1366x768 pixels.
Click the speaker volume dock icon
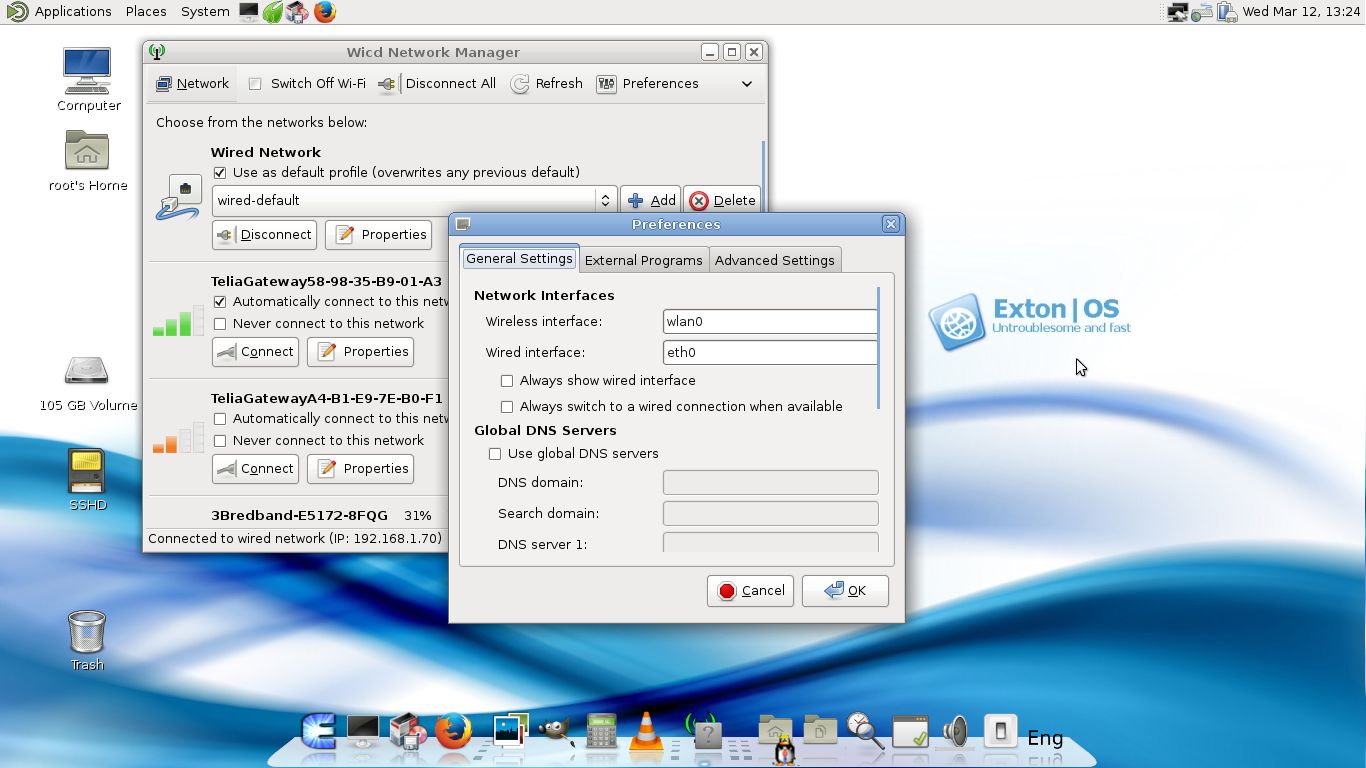(955, 732)
